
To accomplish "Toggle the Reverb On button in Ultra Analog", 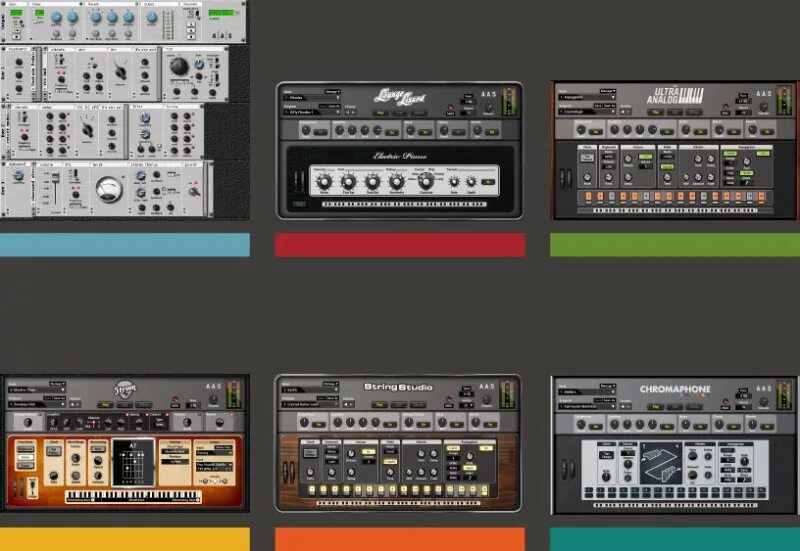I will tap(767, 132).
